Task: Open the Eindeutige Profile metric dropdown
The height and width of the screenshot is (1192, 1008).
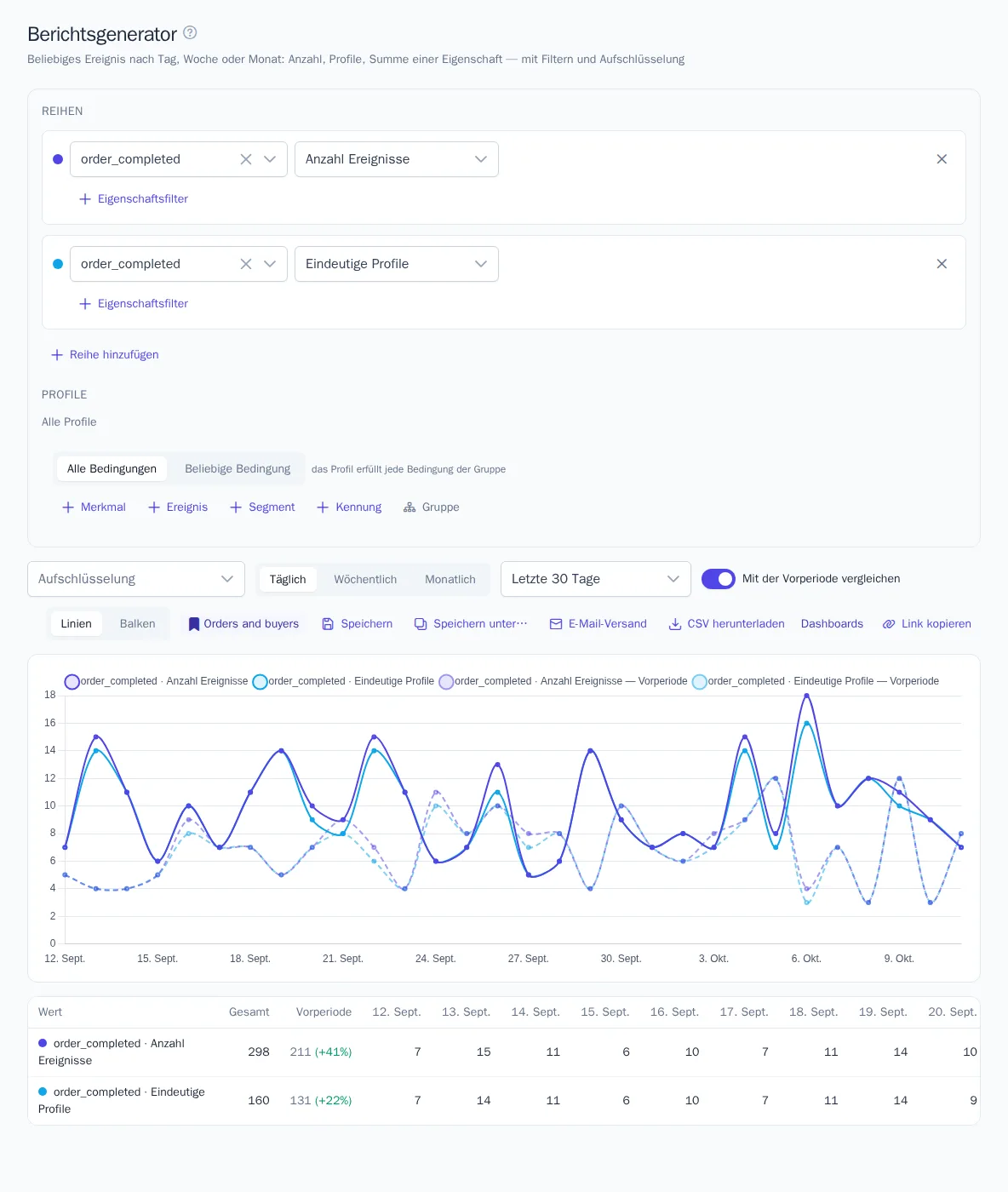Action: (397, 264)
